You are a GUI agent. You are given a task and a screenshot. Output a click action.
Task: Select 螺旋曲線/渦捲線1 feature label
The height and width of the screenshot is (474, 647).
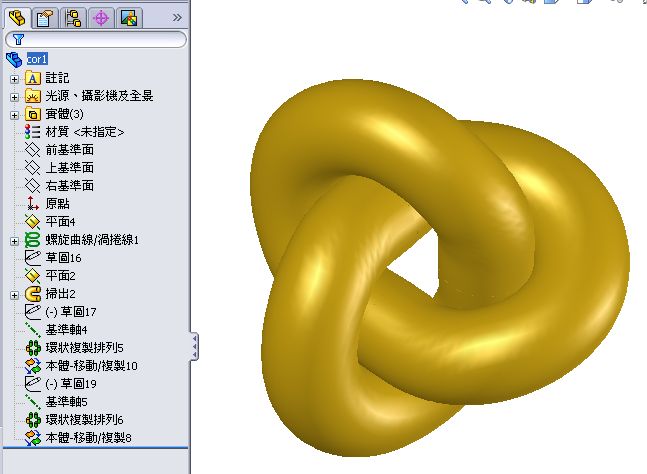92,240
